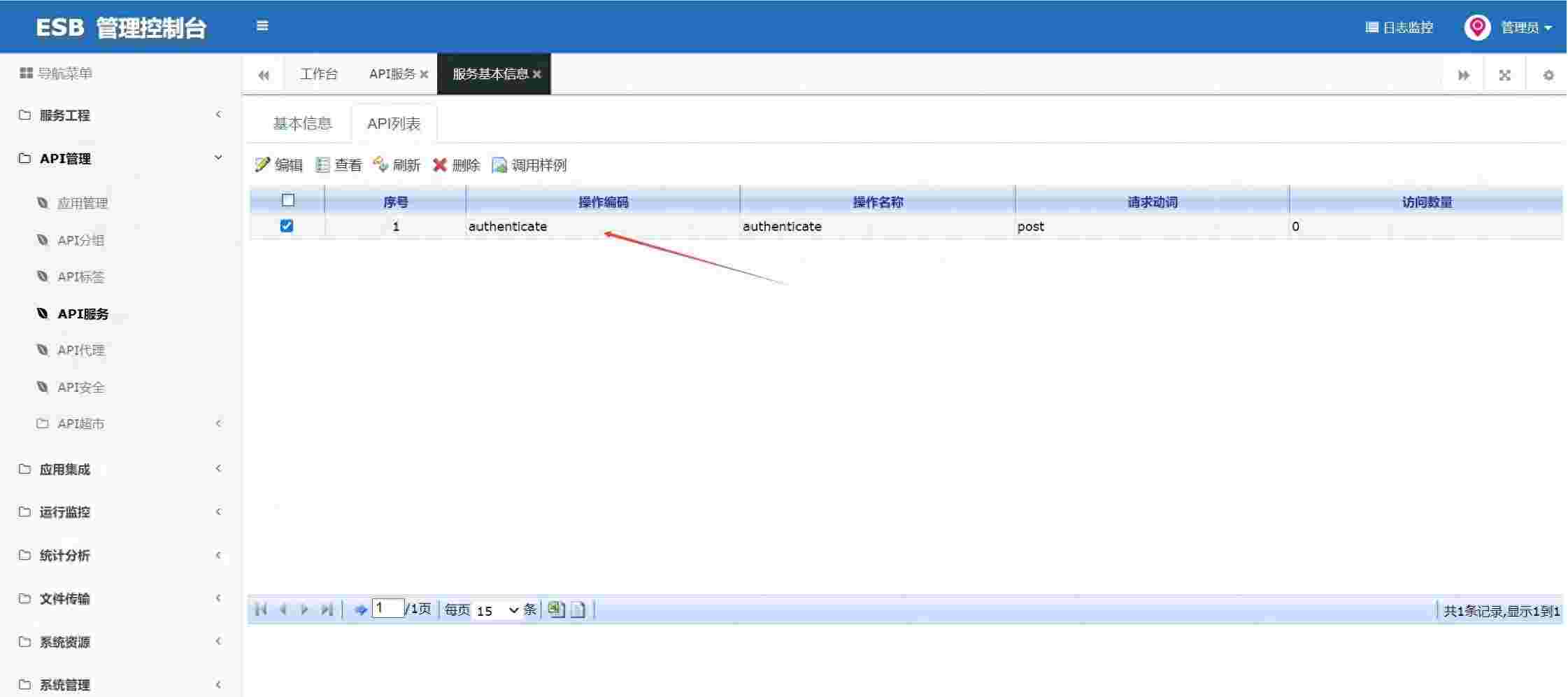Sort by the 访问数量 column header
Screen dimensions: 1568x697
[x=1426, y=202]
